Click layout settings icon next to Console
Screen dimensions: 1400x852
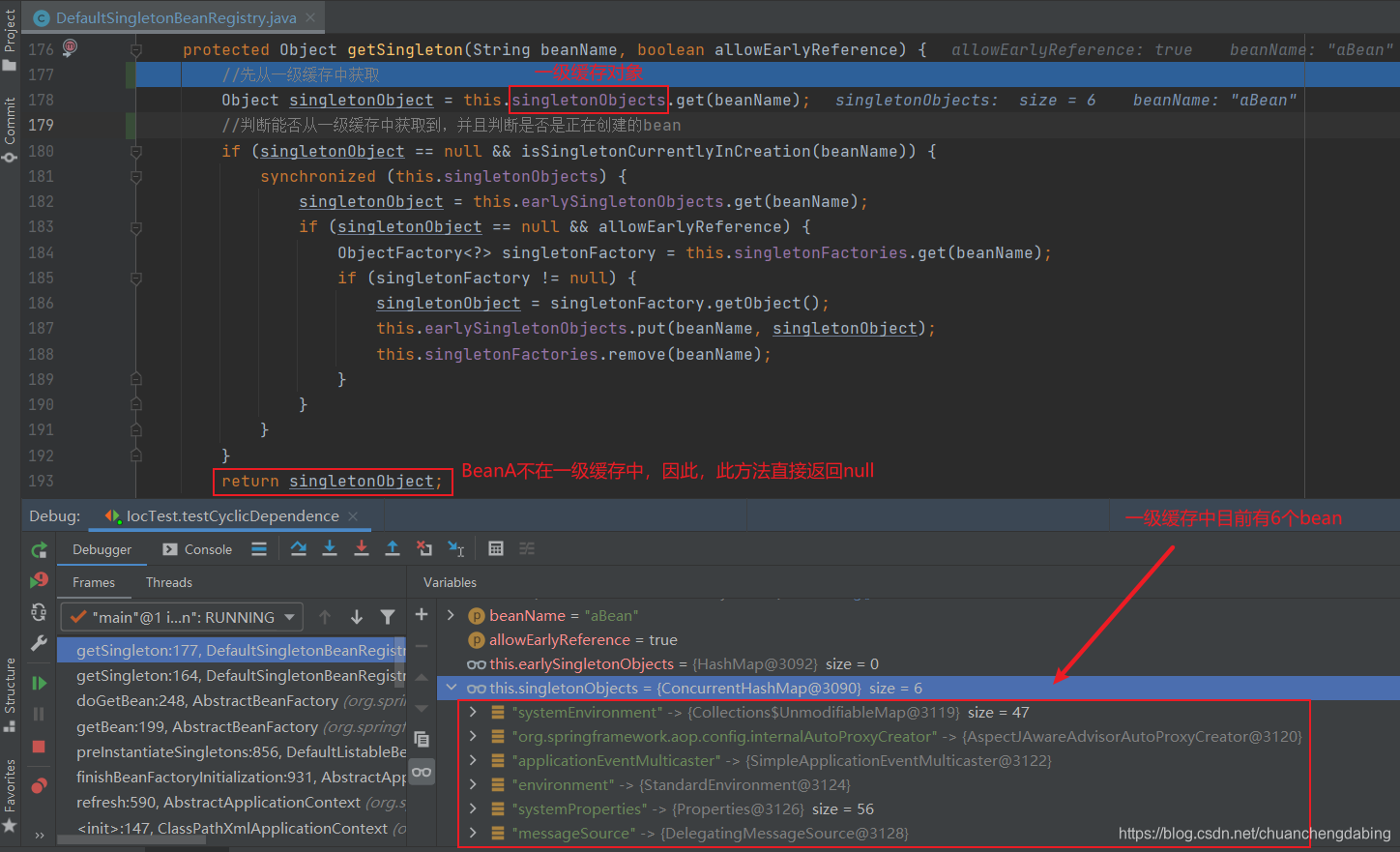[x=259, y=549]
